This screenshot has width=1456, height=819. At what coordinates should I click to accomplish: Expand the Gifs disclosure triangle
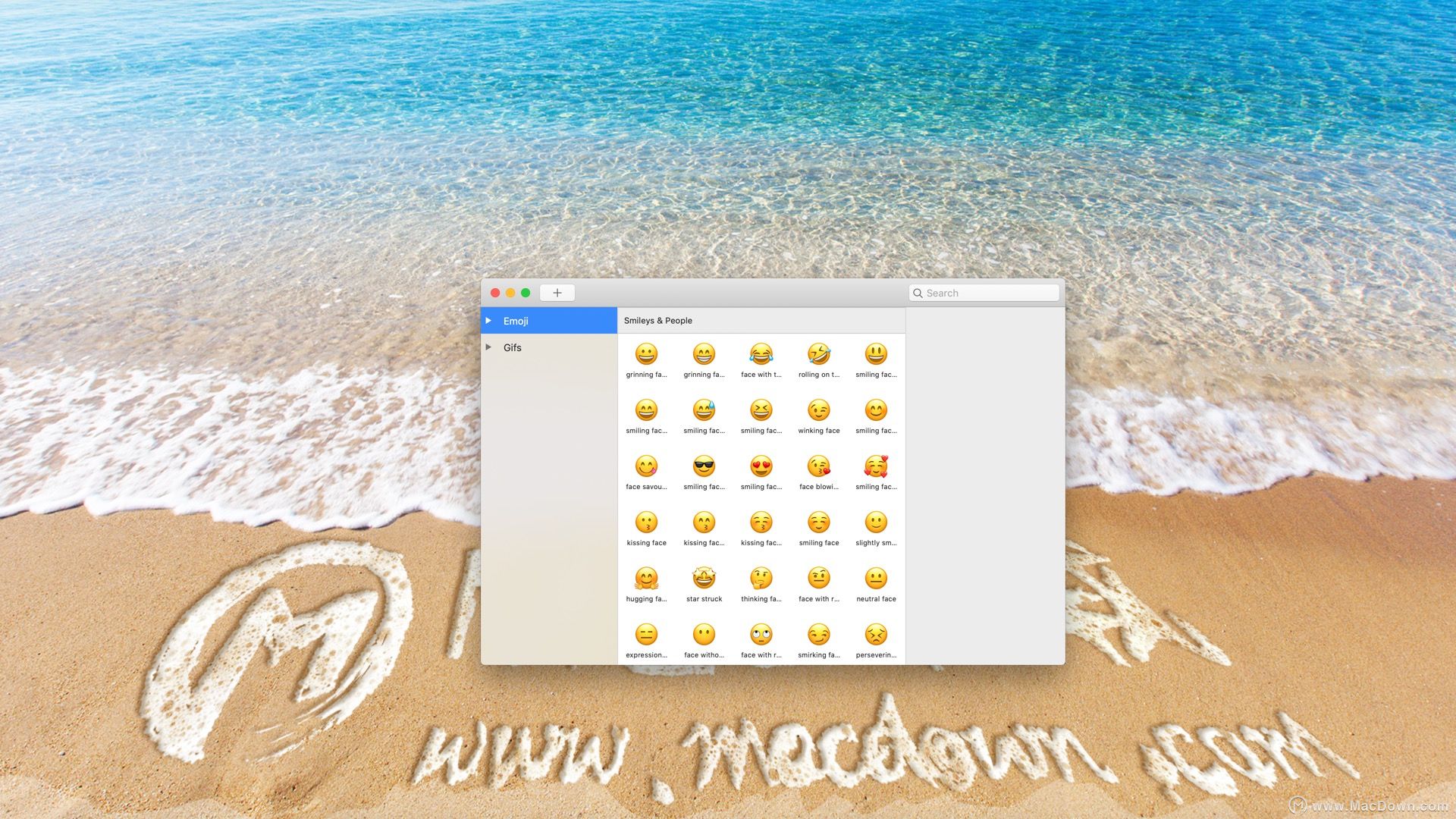coord(488,347)
